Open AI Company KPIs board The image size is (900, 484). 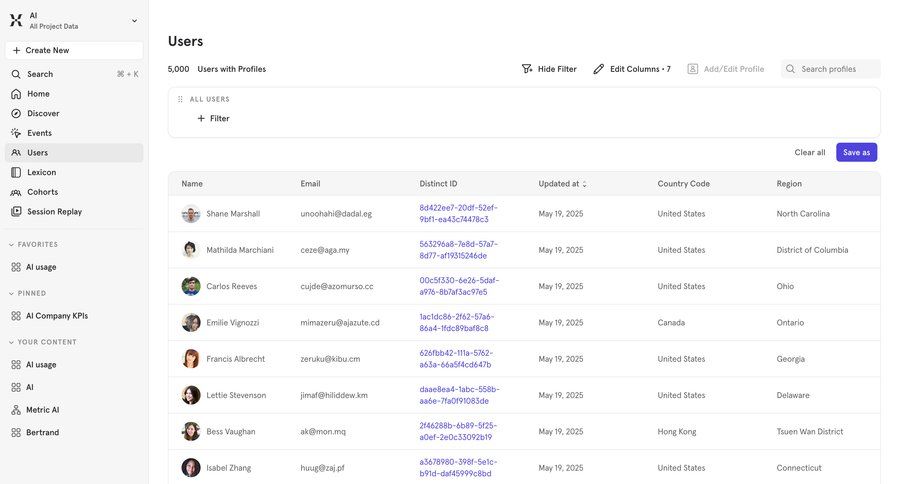click(57, 316)
